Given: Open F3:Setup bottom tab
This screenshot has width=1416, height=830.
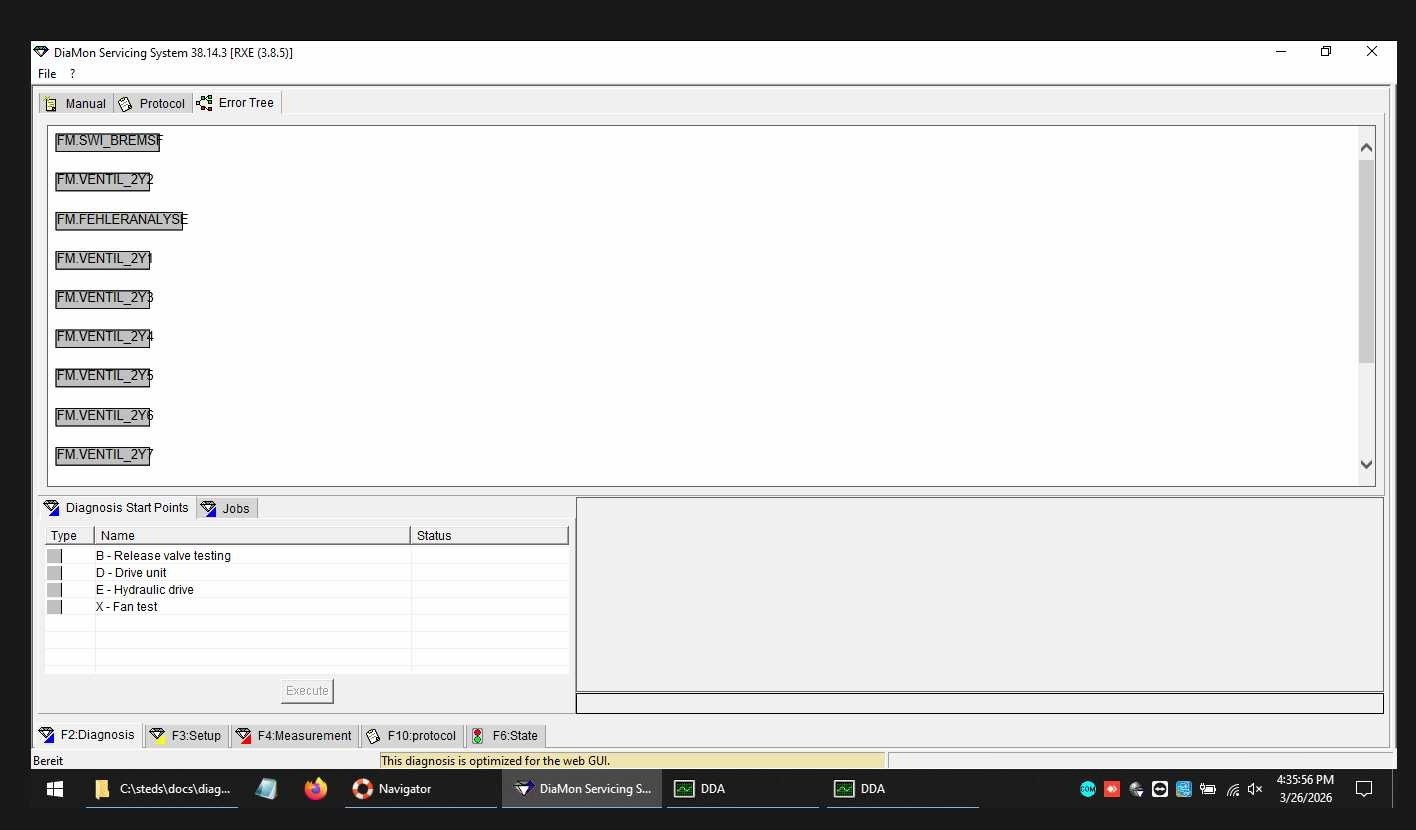Looking at the screenshot, I should 186,735.
